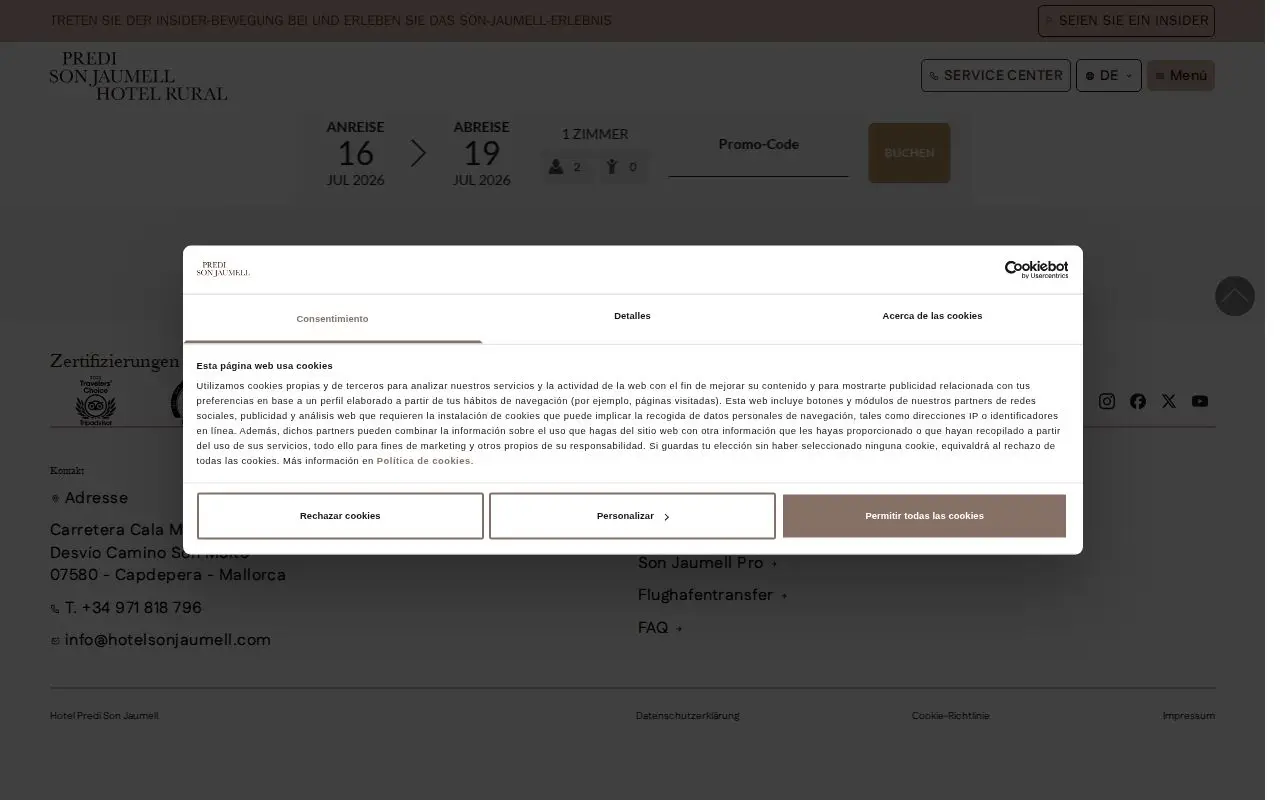Click the Predi Son Jaumell Hotel Rural logo
1280x800 pixels.
tap(138, 76)
